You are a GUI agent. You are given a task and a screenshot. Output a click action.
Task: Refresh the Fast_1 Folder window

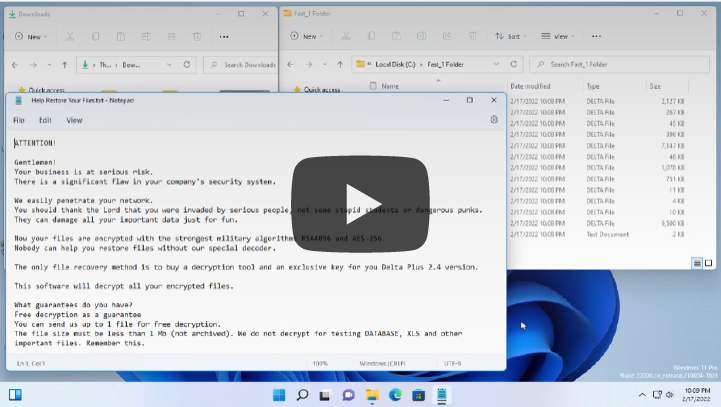[514, 64]
